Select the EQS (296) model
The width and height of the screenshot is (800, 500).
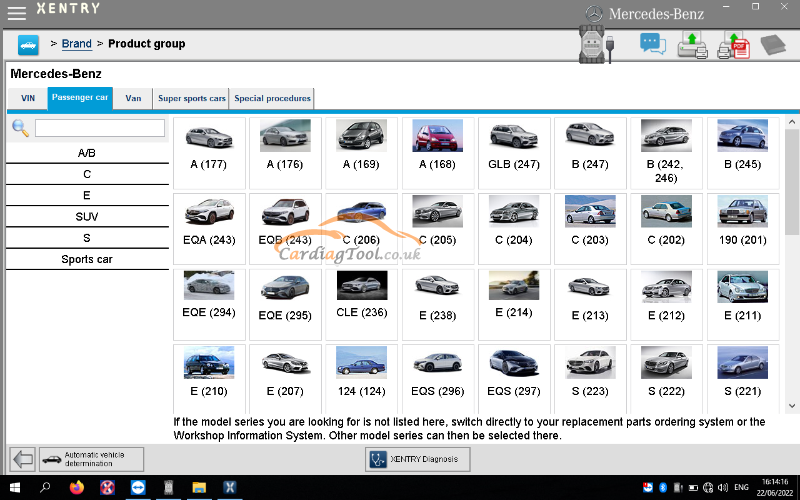[x=438, y=379]
